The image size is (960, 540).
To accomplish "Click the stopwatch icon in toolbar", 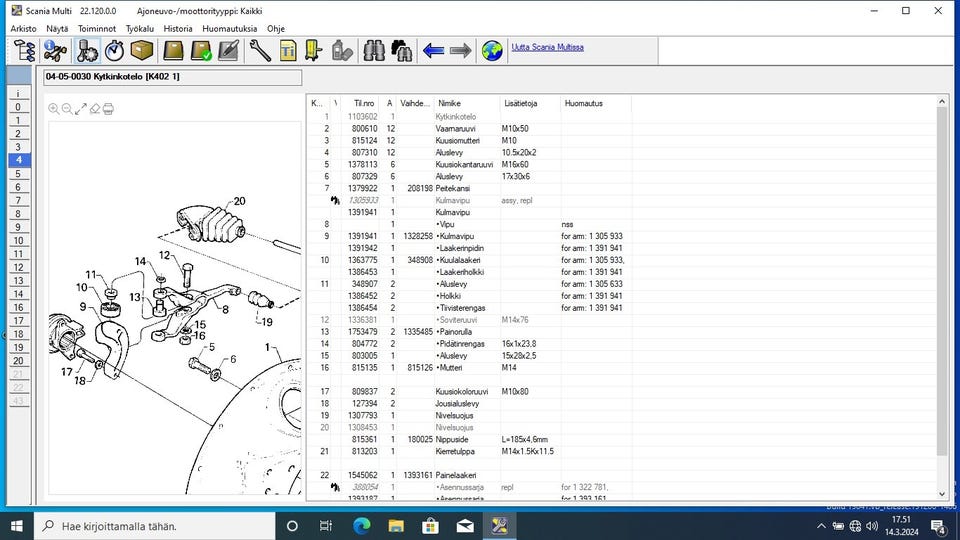I will coord(114,50).
